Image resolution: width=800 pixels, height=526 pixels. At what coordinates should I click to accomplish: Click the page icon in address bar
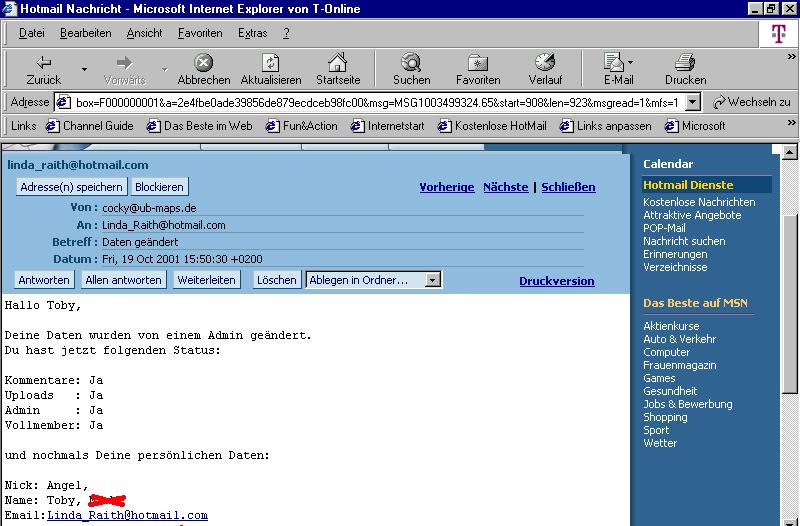pos(63,103)
